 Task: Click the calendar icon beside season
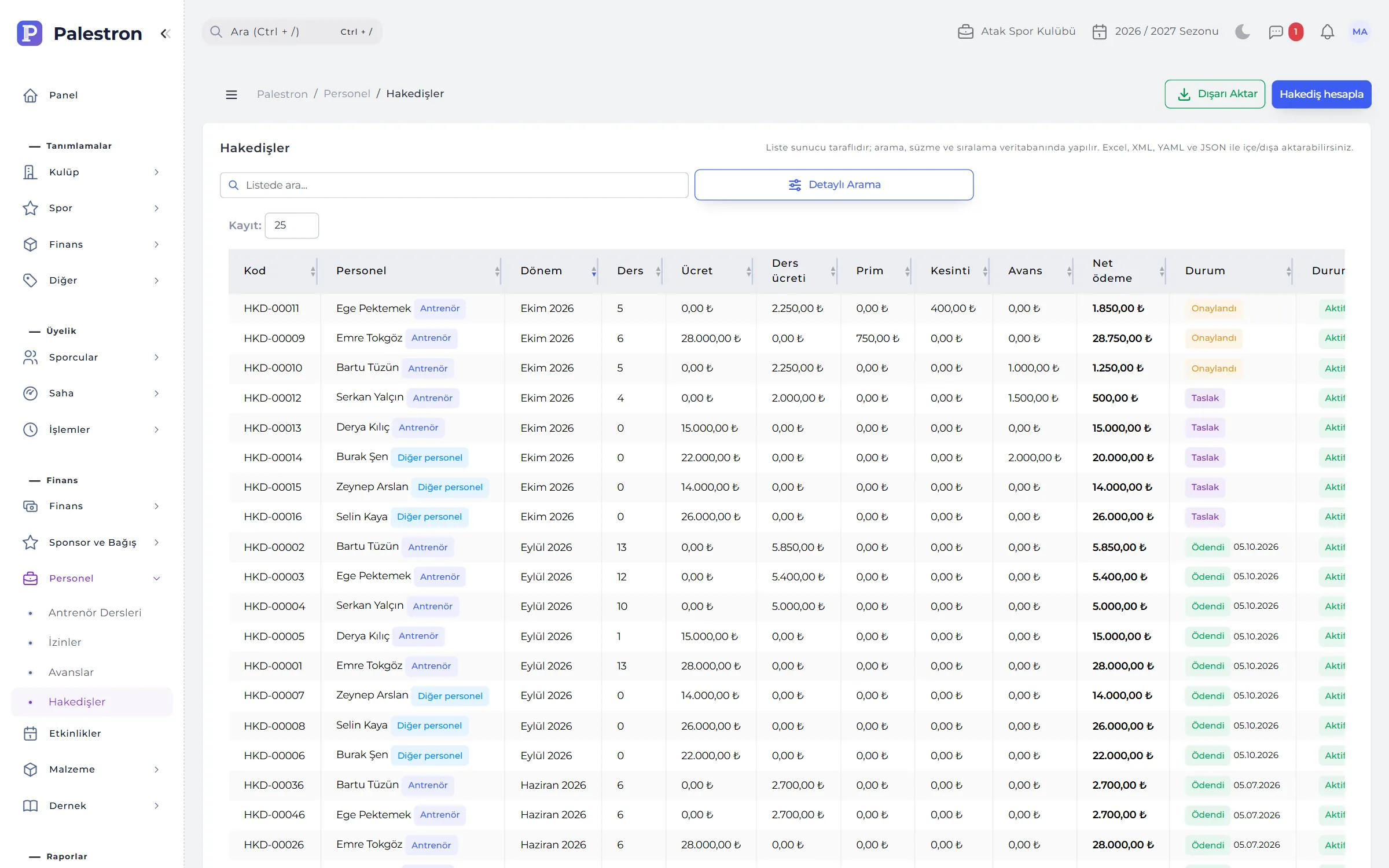tap(1099, 32)
